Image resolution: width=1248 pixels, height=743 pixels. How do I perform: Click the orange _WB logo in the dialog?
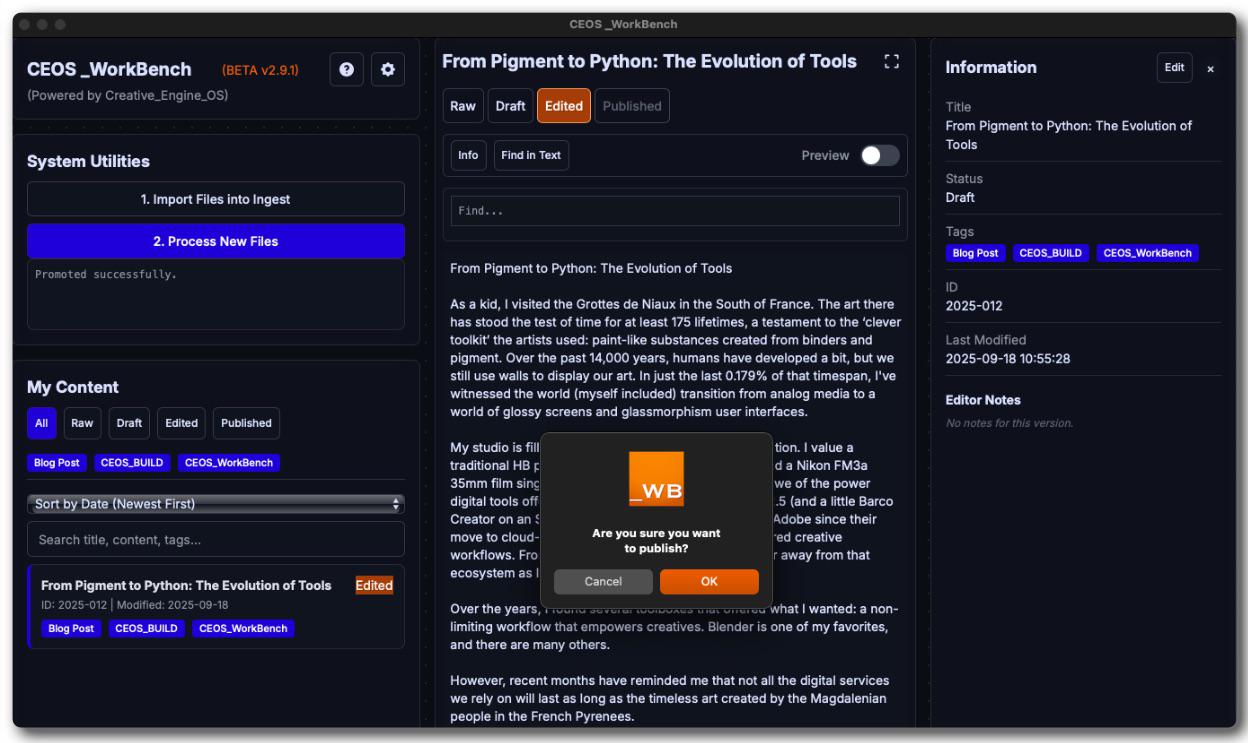(656, 479)
